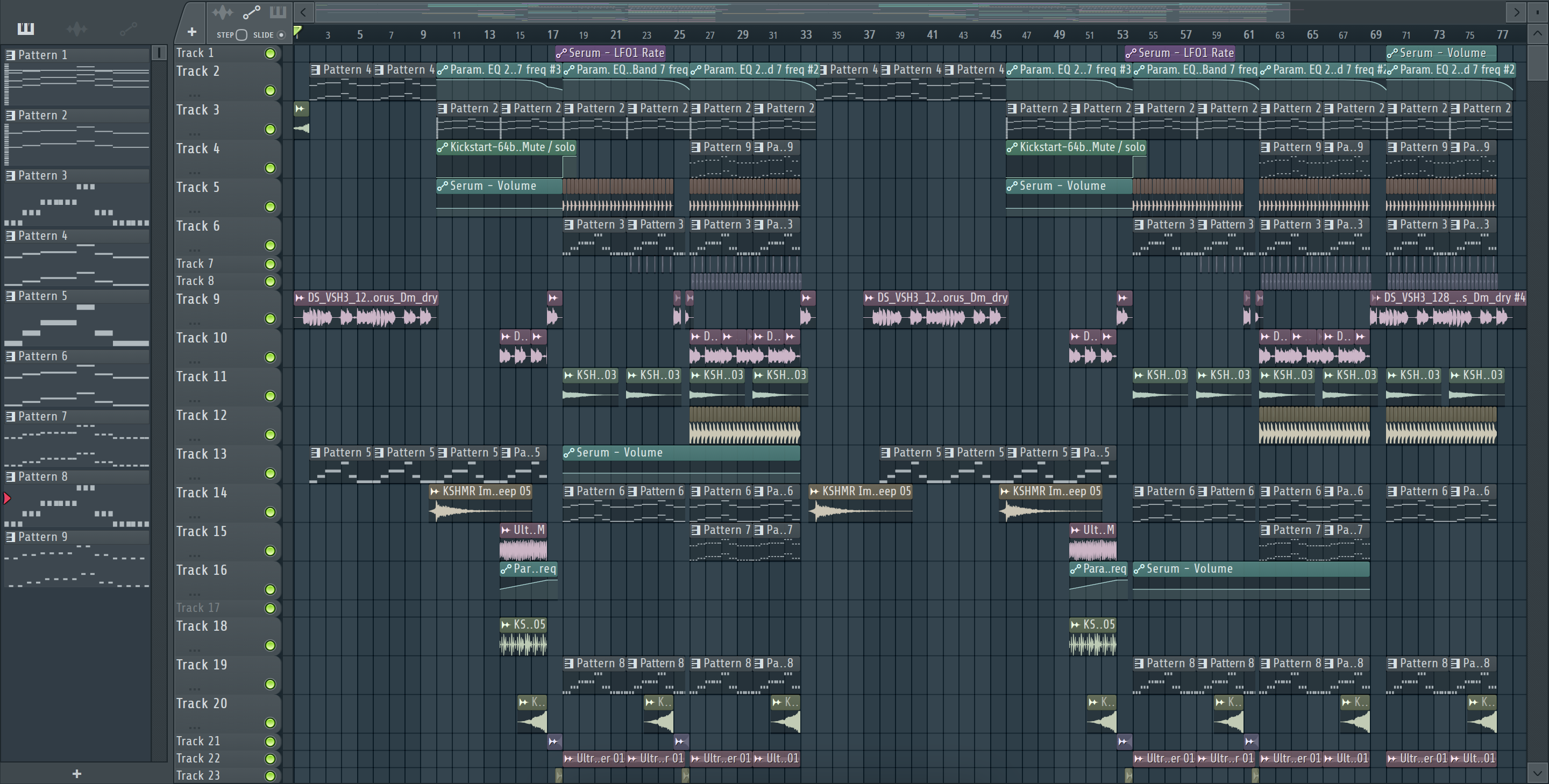This screenshot has width=1549, height=784.
Task: Mute Track 4 with its green LED
Action: 271,168
